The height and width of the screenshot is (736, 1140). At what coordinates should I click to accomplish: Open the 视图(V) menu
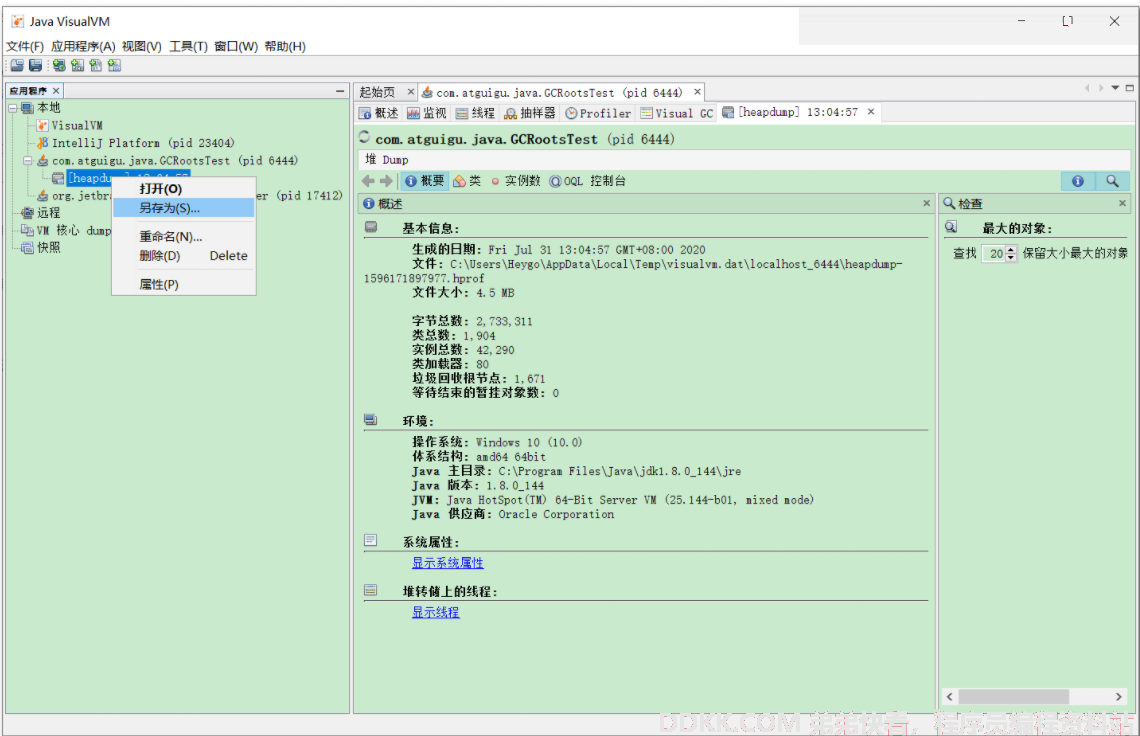coord(142,47)
